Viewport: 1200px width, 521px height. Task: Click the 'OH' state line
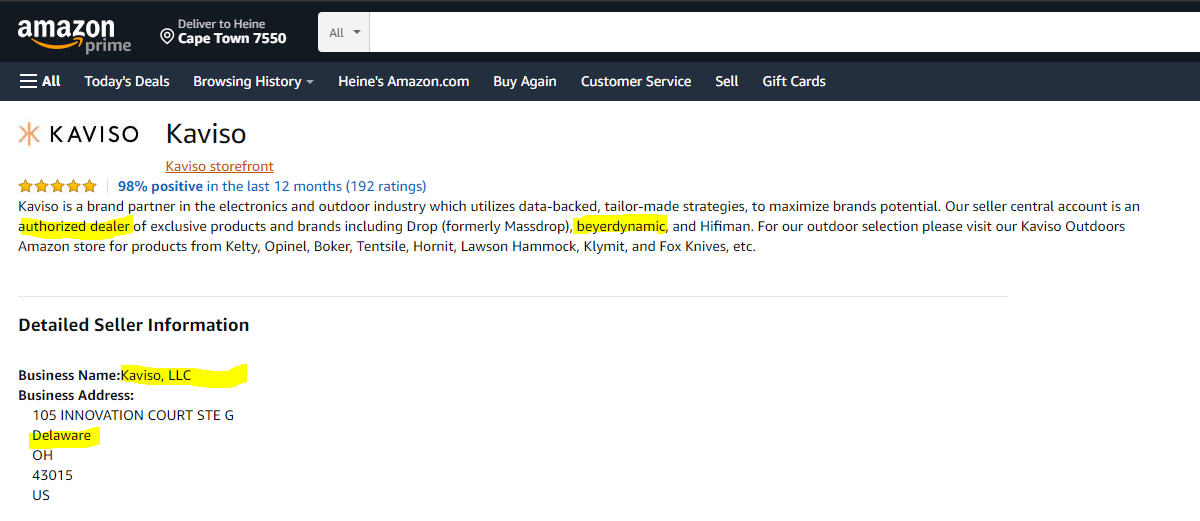[42, 455]
